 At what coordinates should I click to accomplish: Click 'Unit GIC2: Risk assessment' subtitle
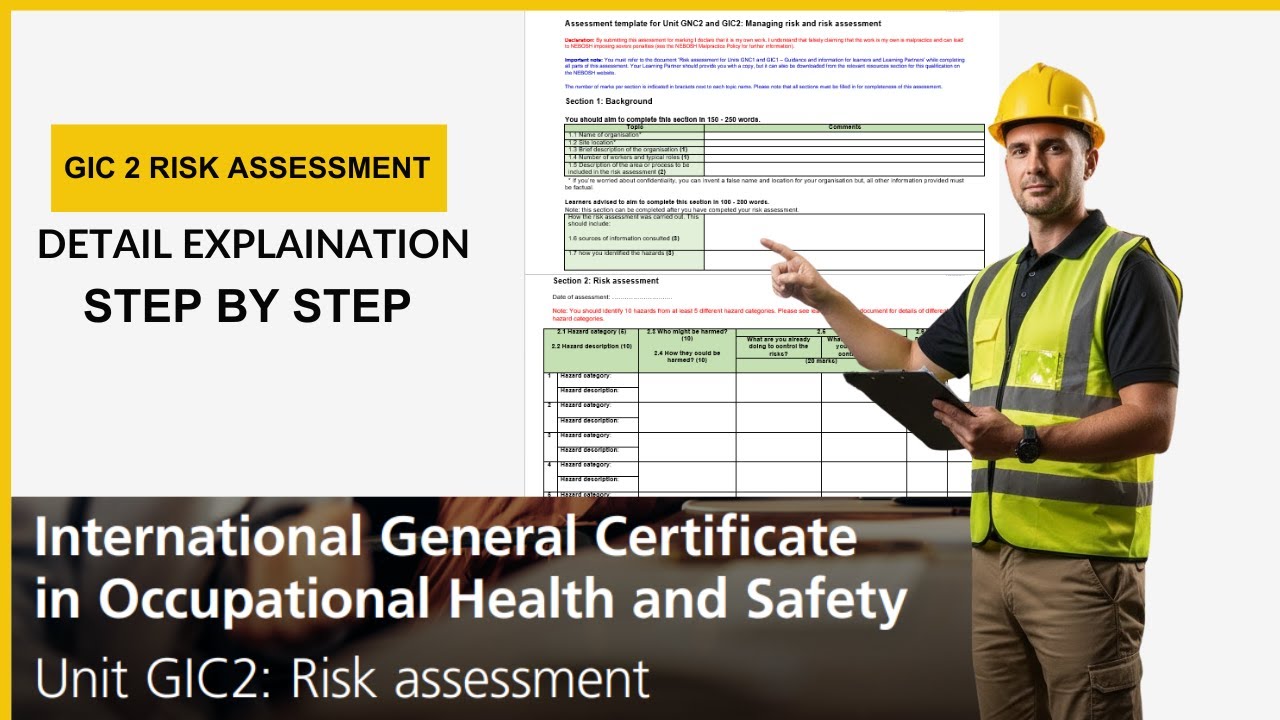(342, 677)
